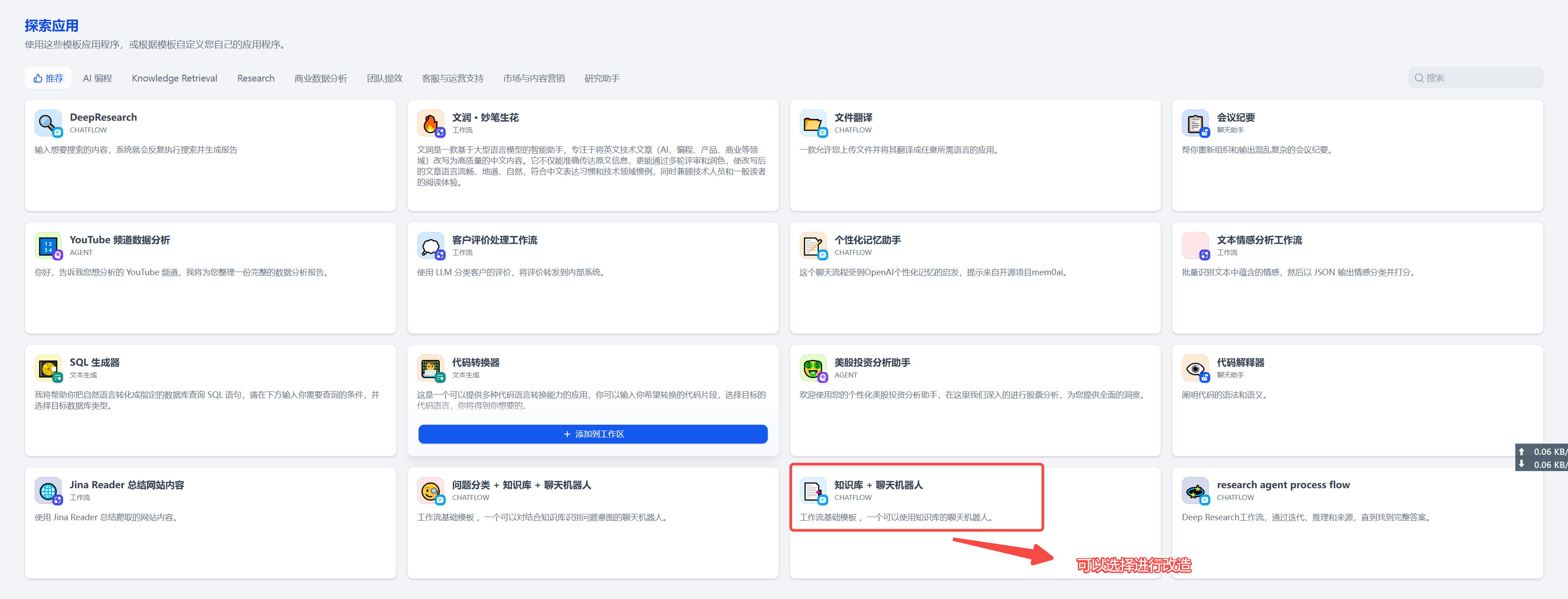Screen dimensions: 1568x599
Task: Open the 知识库 + 聊天机器人 template card
Action: (878, 485)
